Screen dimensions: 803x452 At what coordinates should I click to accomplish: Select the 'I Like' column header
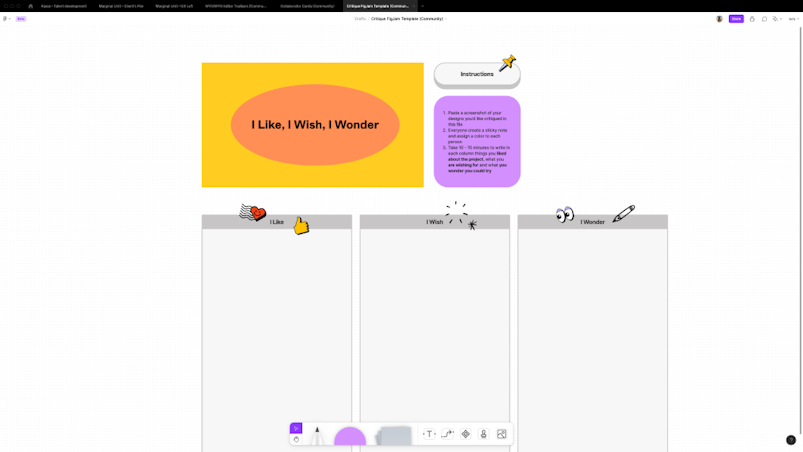277,222
